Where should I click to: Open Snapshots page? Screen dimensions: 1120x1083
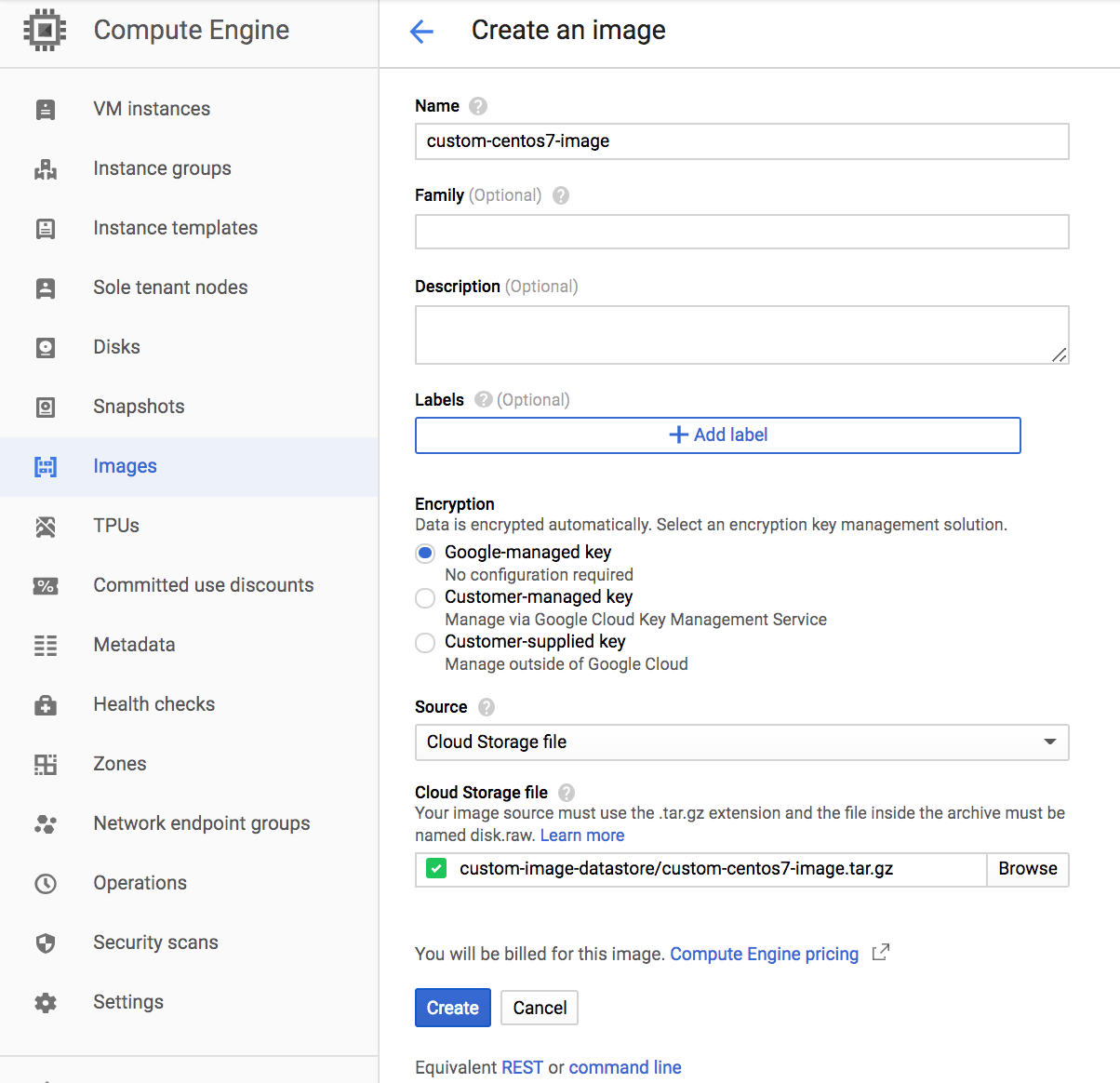(139, 407)
